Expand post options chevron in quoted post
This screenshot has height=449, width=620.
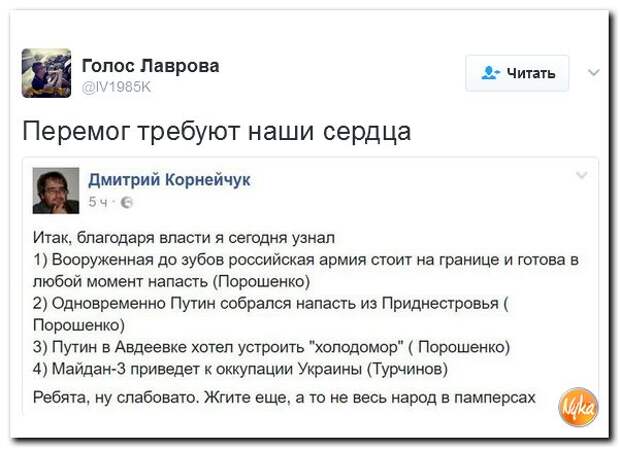[x=582, y=175]
